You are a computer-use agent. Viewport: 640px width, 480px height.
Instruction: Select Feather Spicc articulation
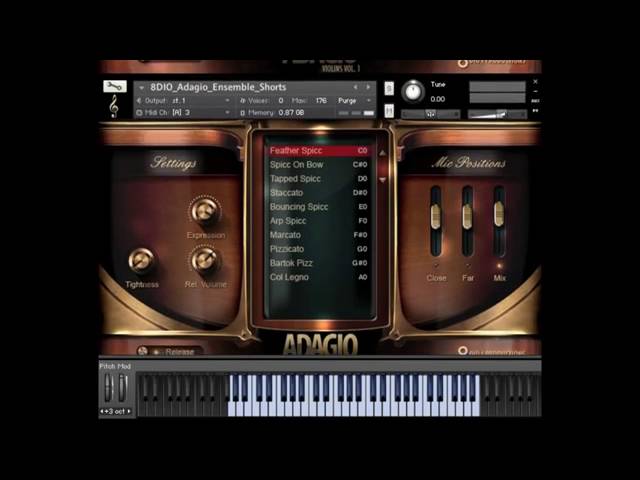[x=318, y=151]
